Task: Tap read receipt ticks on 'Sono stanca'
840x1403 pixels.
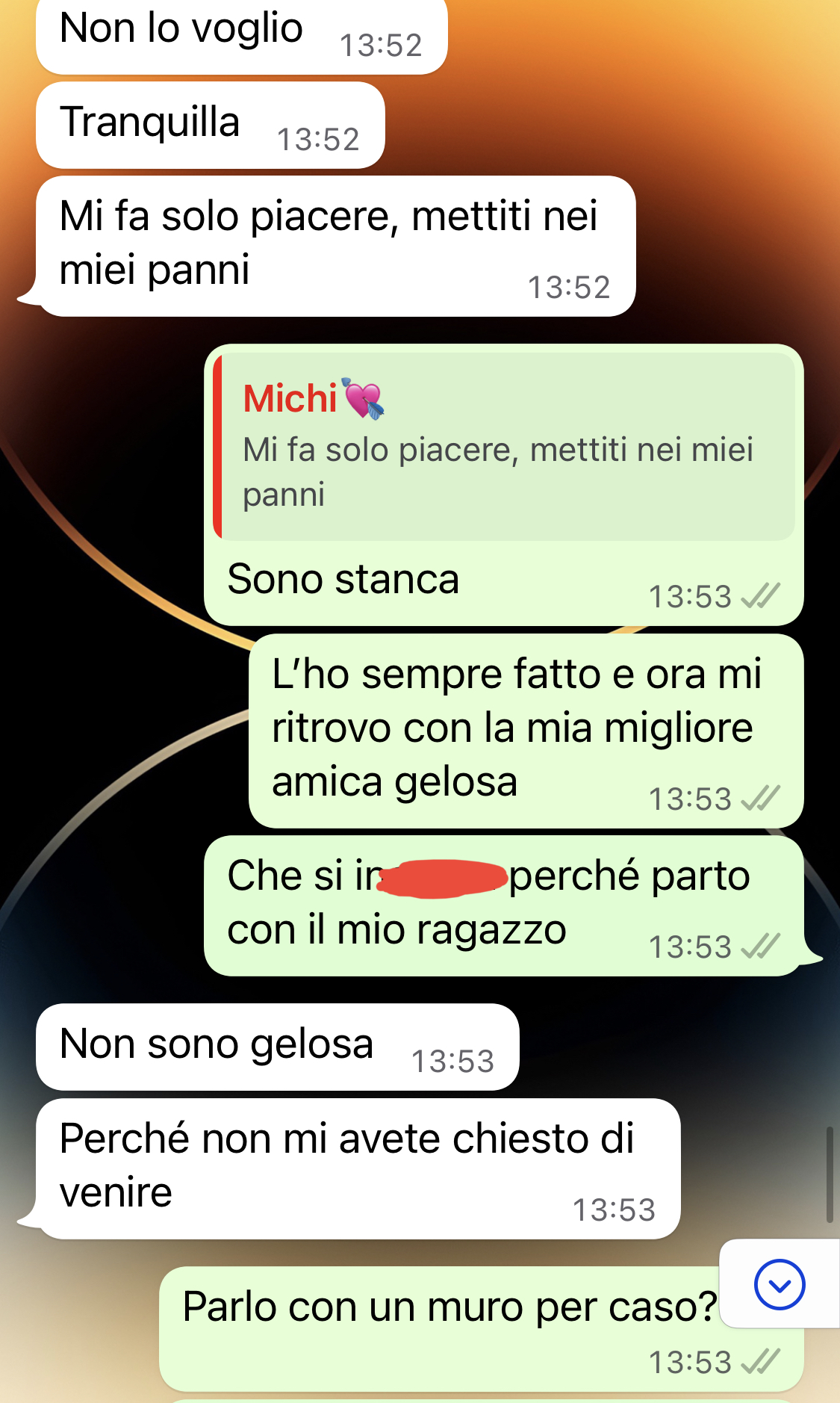Action: 760,596
